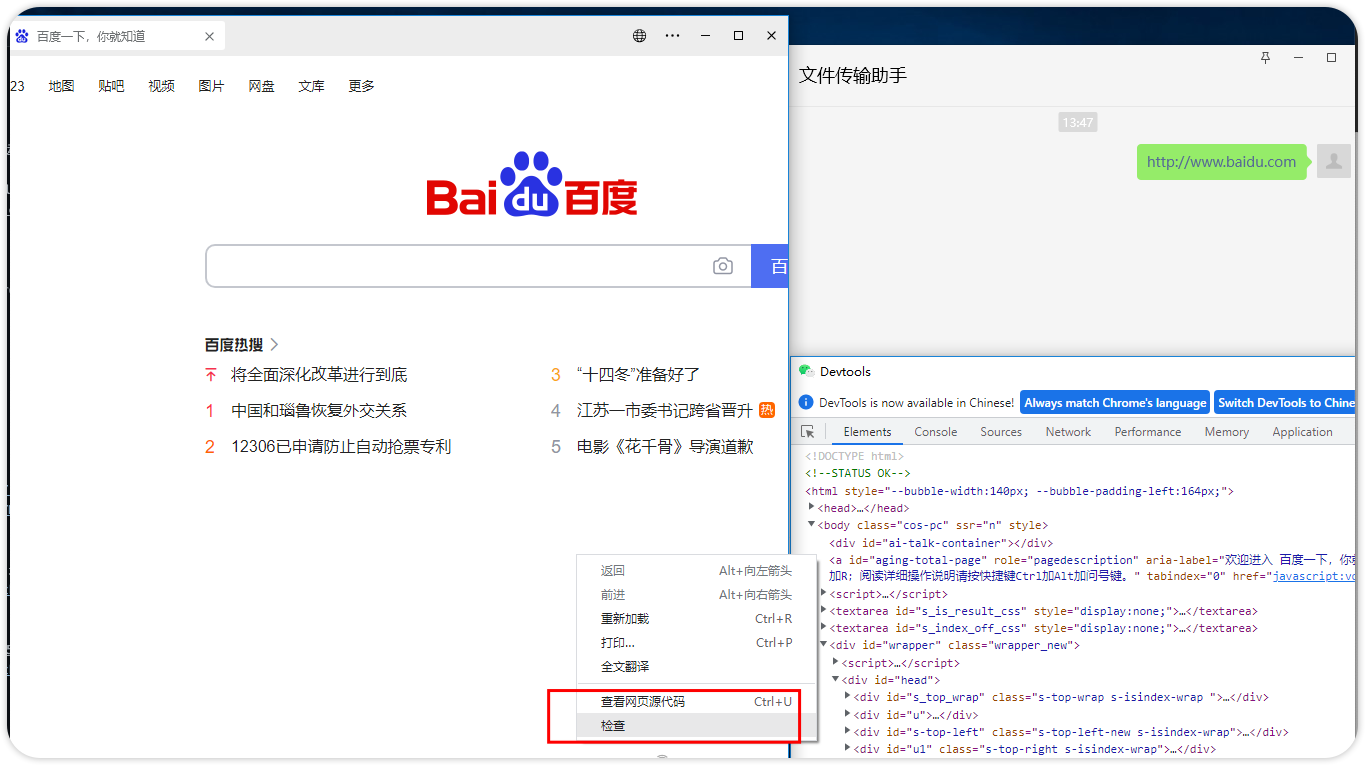The image size is (1365, 765).
Task: Select 全文翻译 from context menu
Action: click(697, 667)
